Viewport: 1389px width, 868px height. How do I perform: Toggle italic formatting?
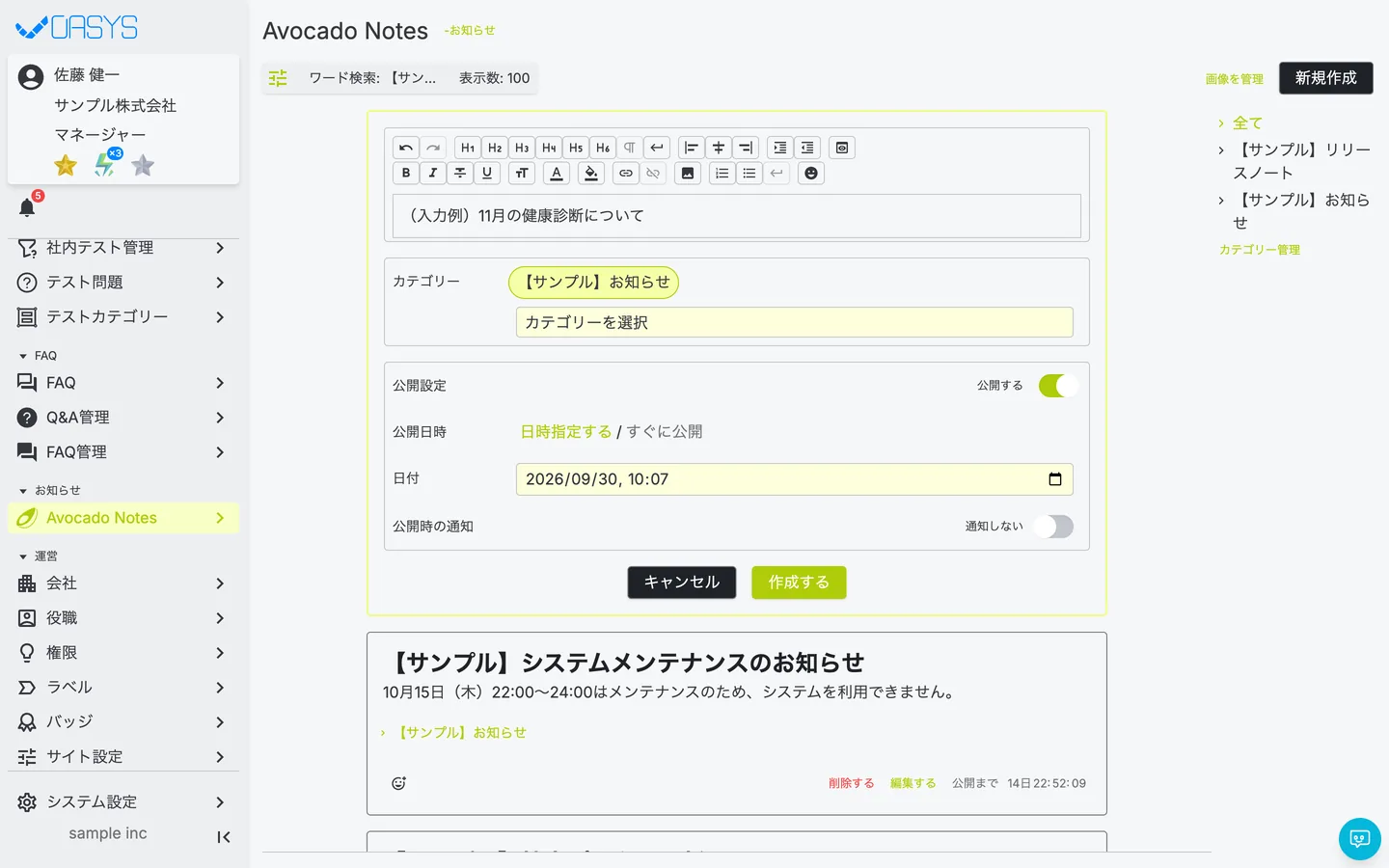[x=433, y=174]
